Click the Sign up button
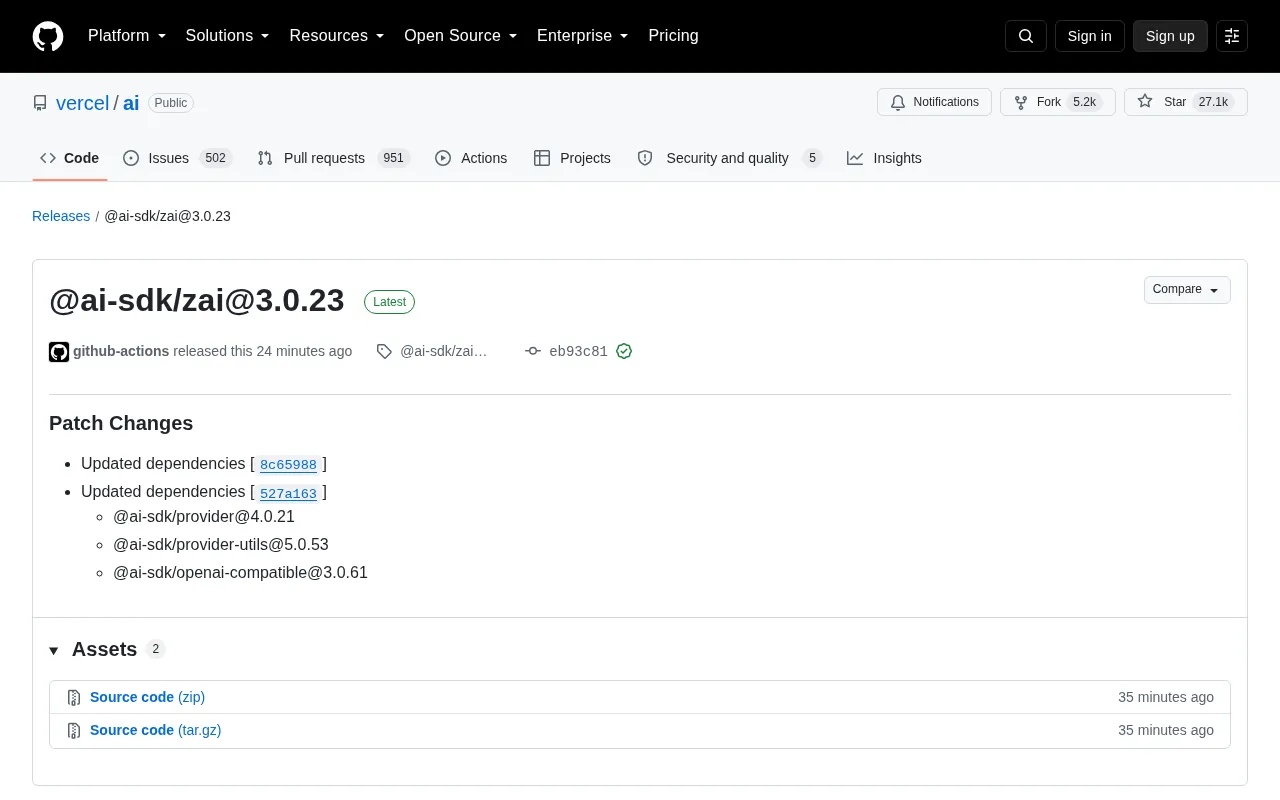This screenshot has height=800, width=1280. [1170, 36]
